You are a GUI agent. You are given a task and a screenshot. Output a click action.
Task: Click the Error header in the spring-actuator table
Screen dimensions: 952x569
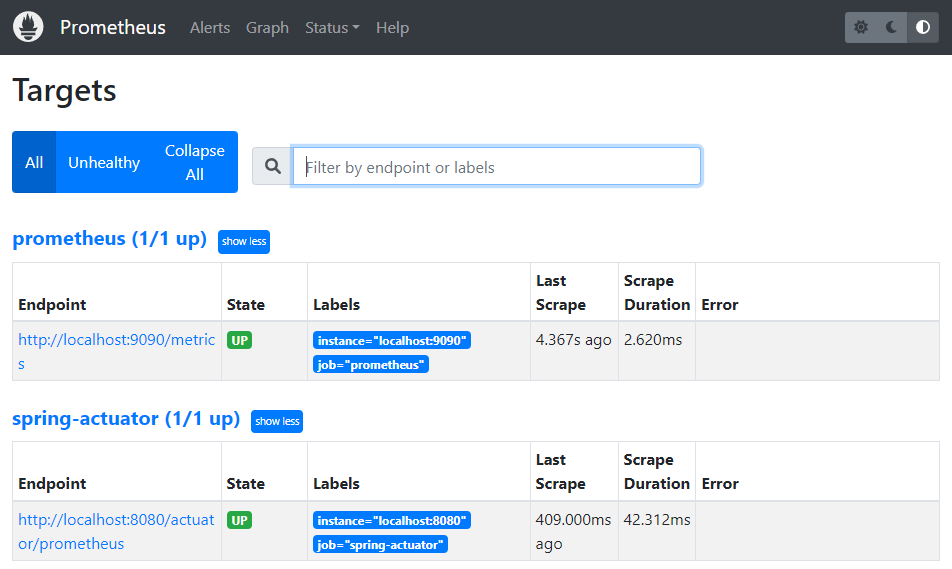point(720,484)
